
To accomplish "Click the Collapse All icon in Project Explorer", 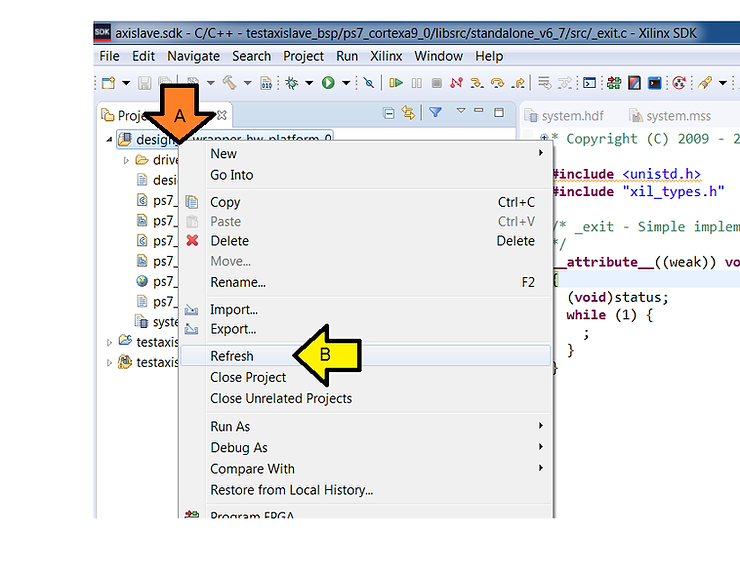I will click(x=389, y=114).
